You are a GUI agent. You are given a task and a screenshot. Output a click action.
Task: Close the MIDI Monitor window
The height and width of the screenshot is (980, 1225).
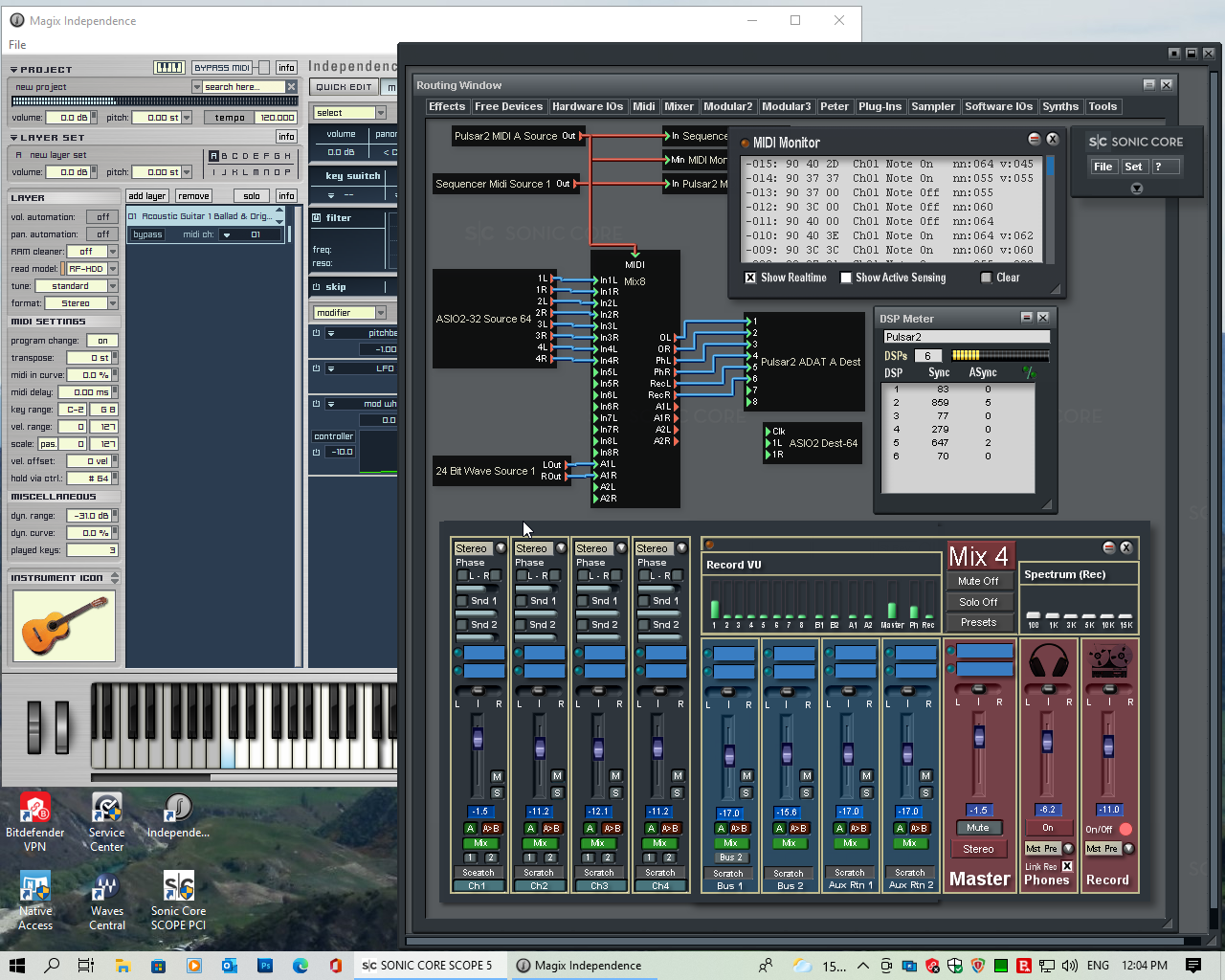pos(1052,139)
